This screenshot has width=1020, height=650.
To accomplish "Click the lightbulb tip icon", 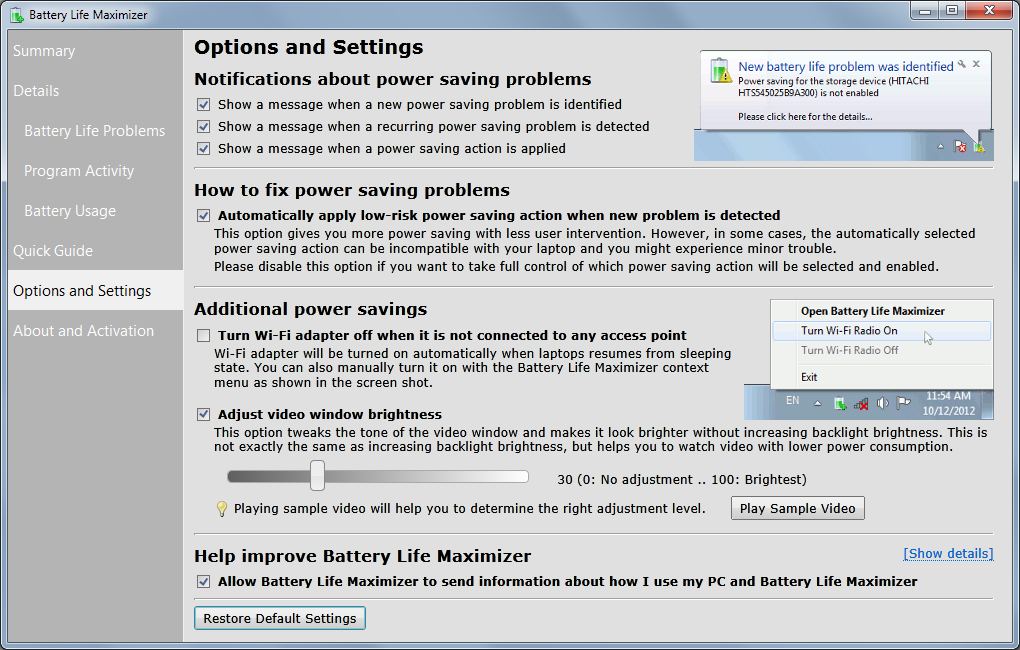I will click(222, 509).
